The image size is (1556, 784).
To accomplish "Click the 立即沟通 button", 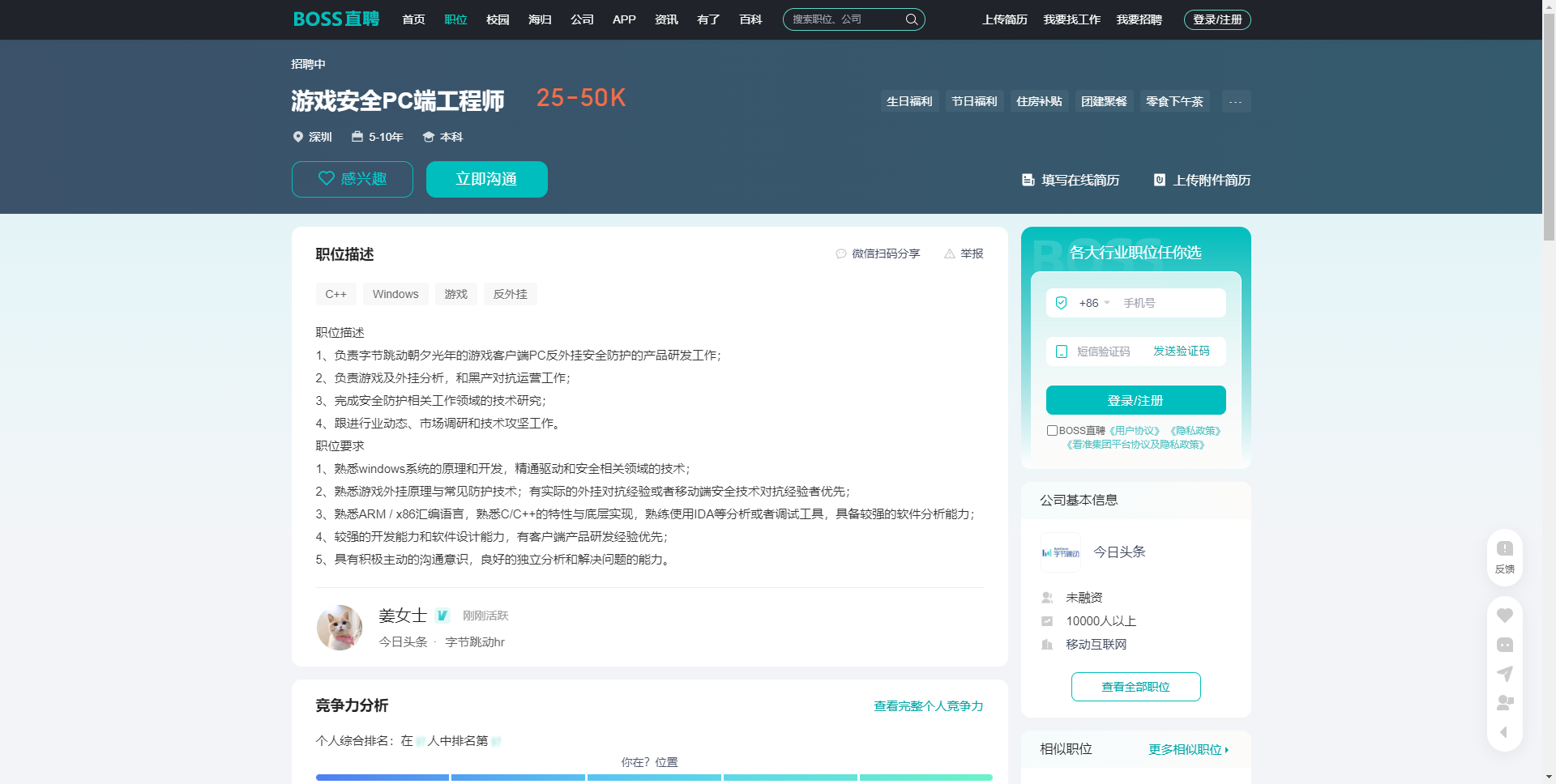I will (x=486, y=179).
